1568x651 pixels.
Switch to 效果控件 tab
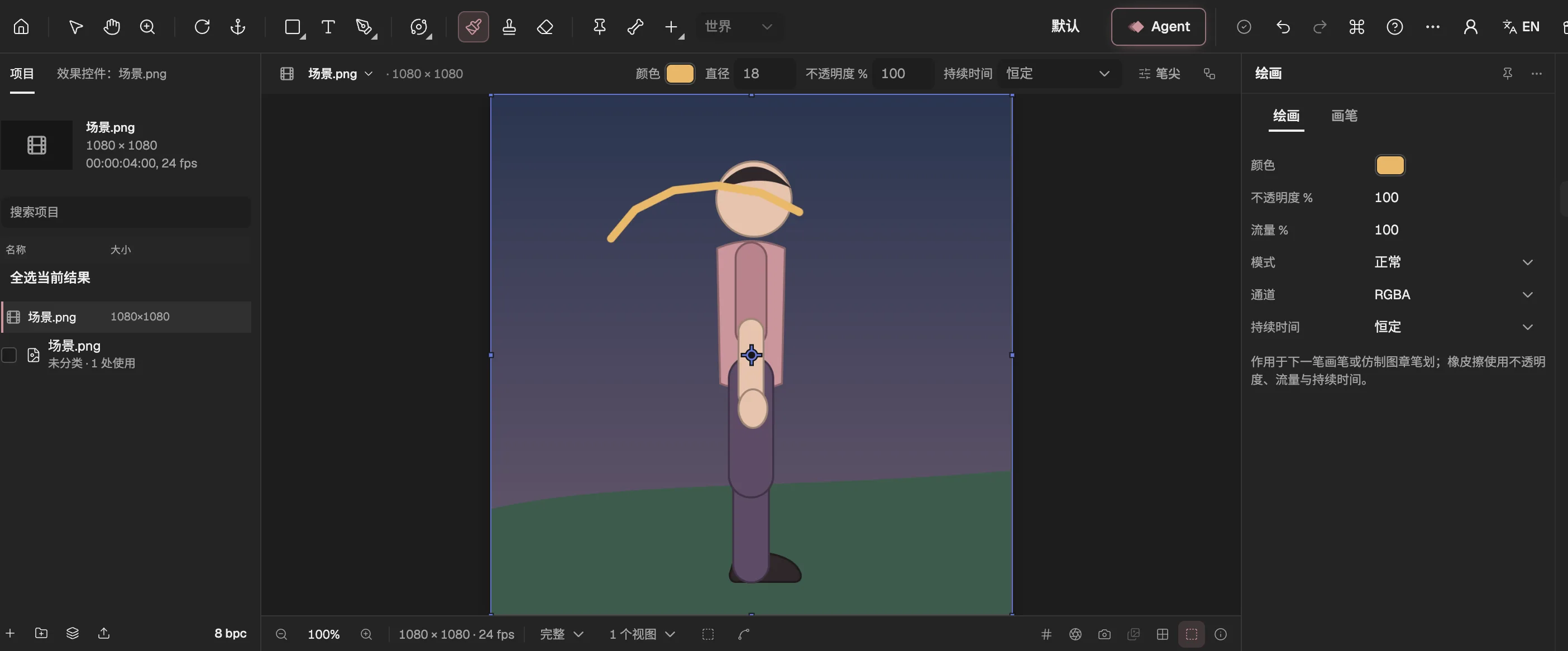pyautogui.click(x=111, y=74)
